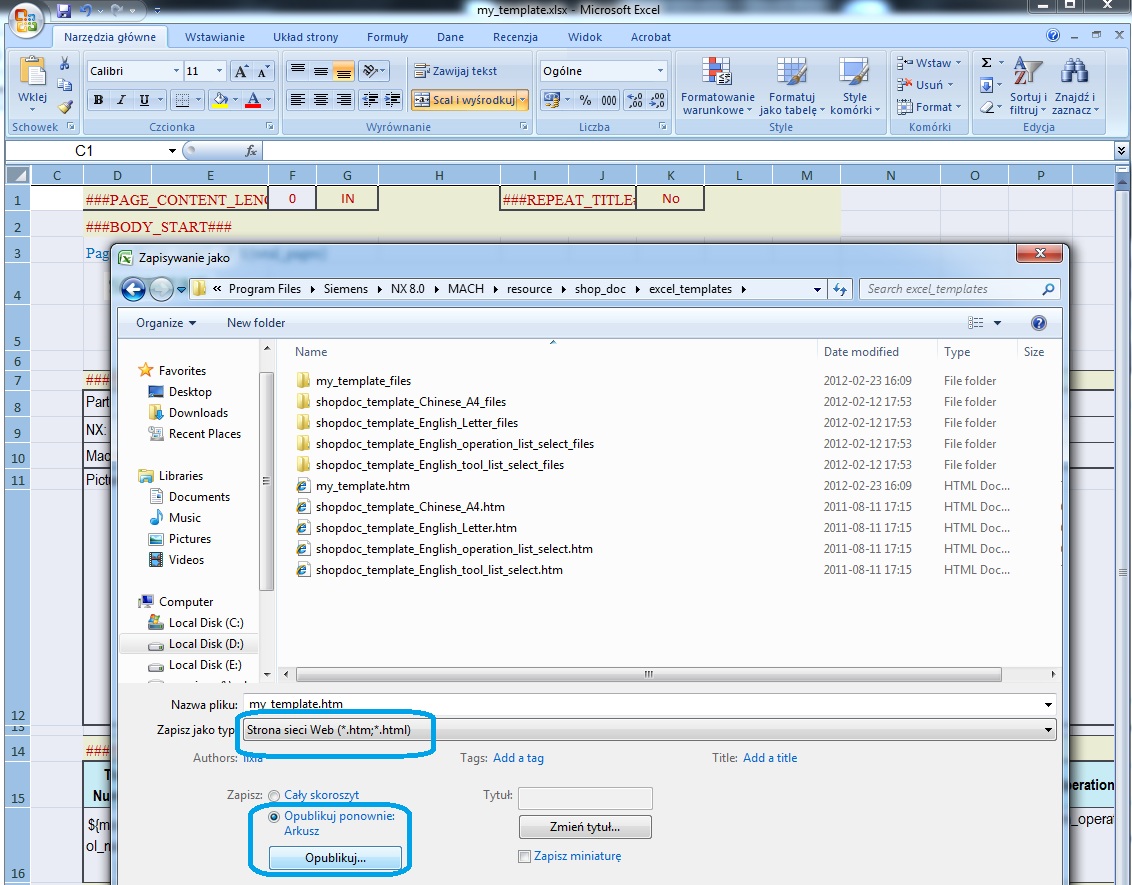Check Zapisz miniaturę checkbox

click(x=525, y=856)
